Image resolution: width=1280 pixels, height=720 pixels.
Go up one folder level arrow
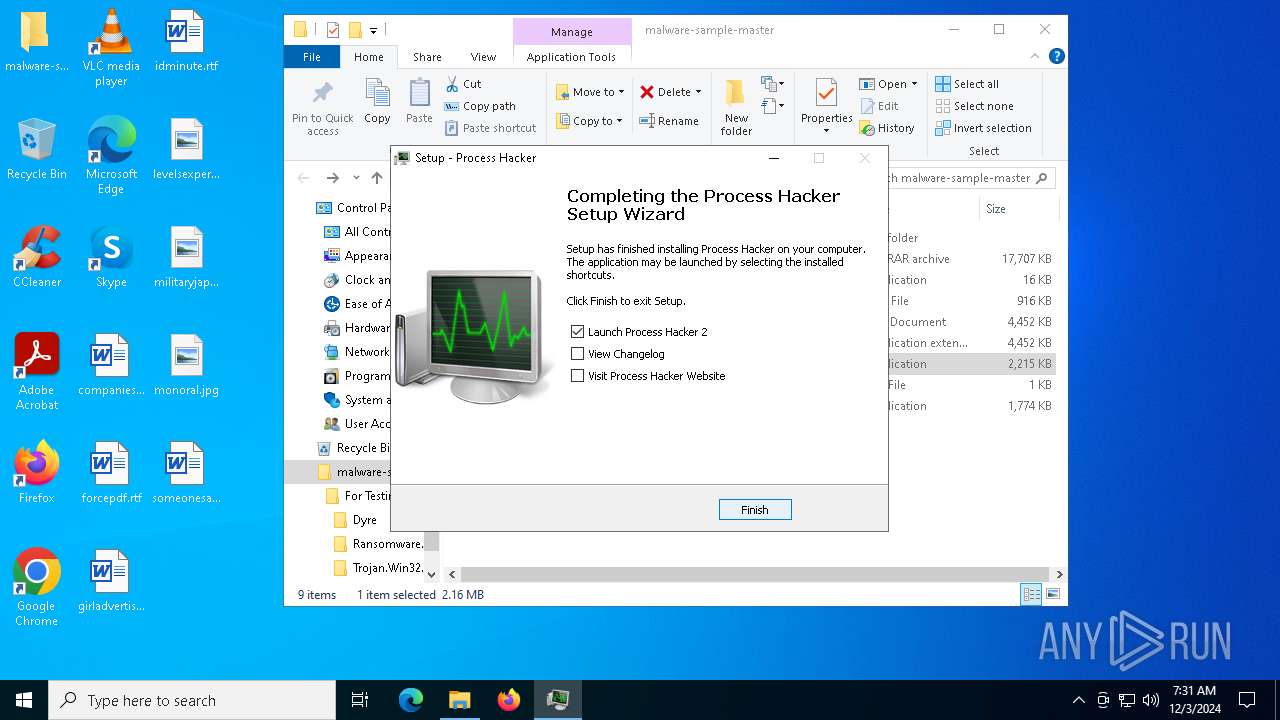(x=377, y=178)
